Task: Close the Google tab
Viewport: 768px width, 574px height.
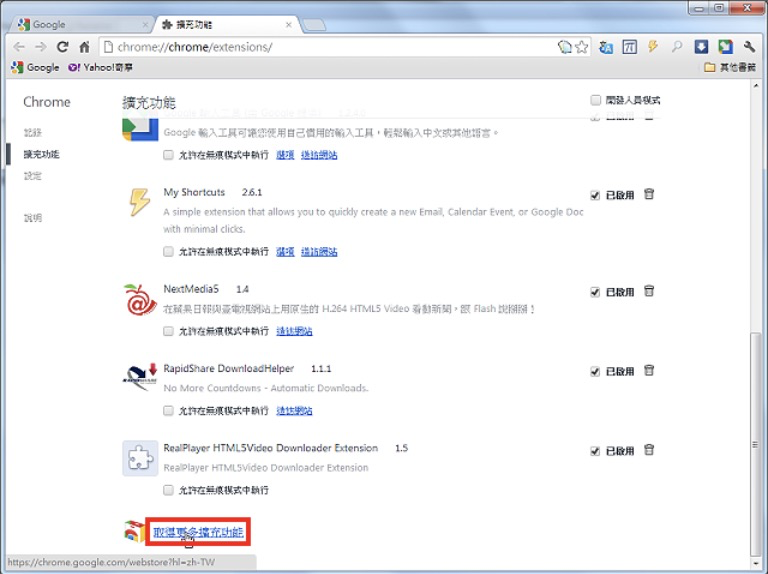Action: (x=145, y=24)
